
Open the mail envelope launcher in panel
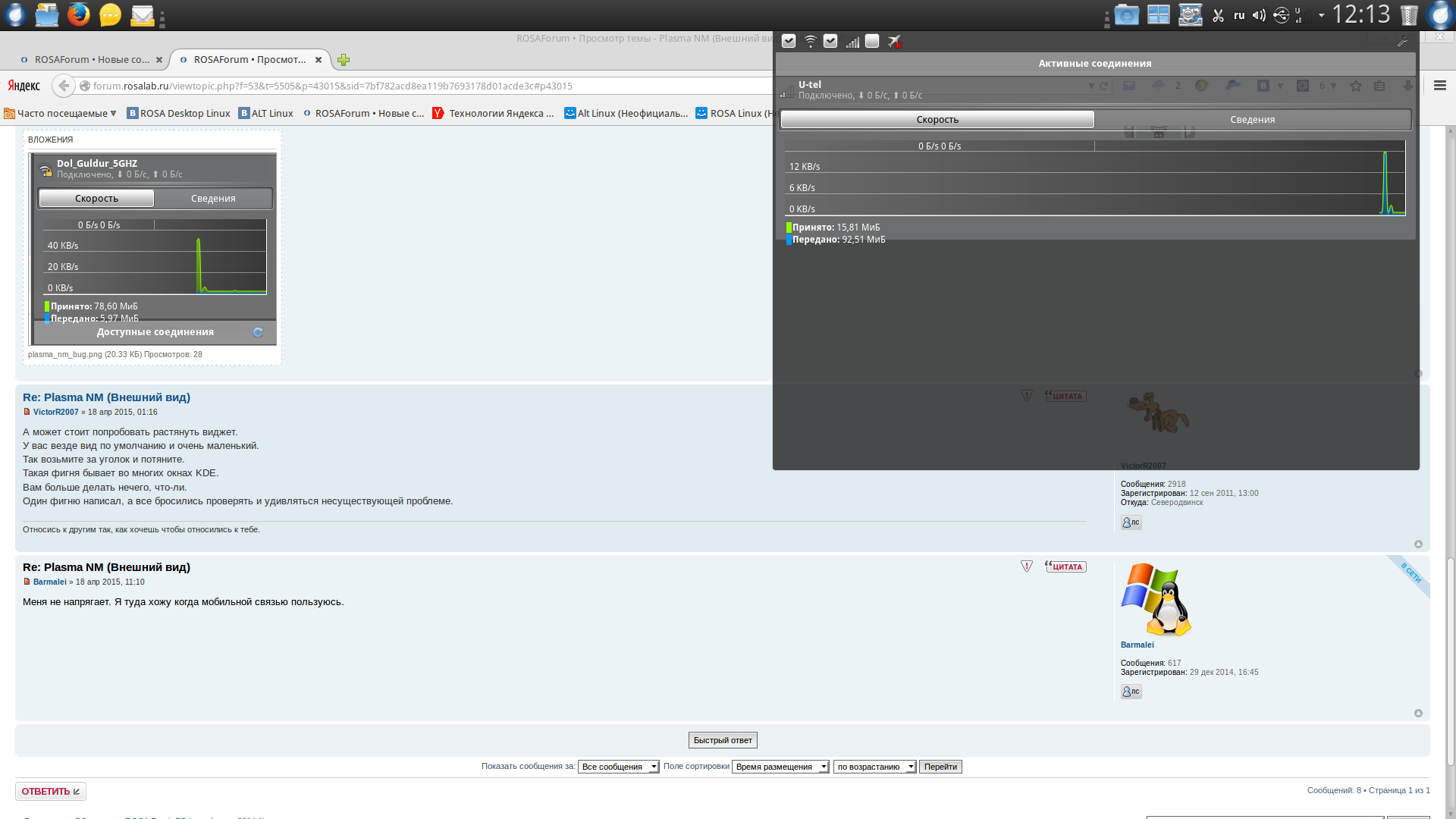(142, 15)
